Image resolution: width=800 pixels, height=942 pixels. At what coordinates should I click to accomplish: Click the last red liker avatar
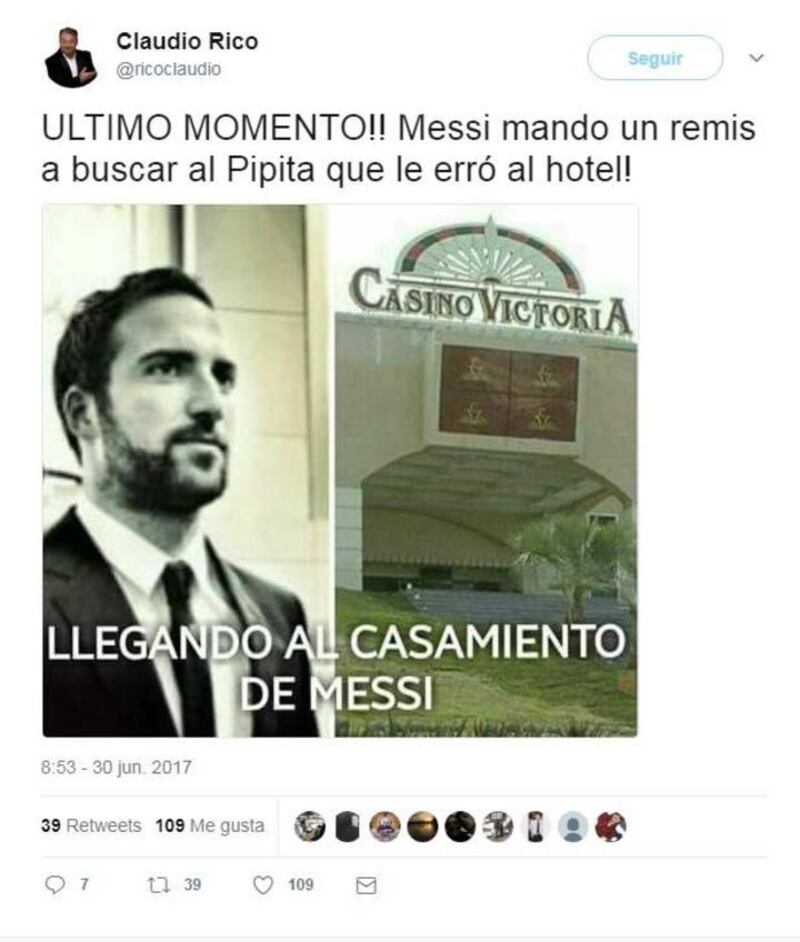(611, 827)
